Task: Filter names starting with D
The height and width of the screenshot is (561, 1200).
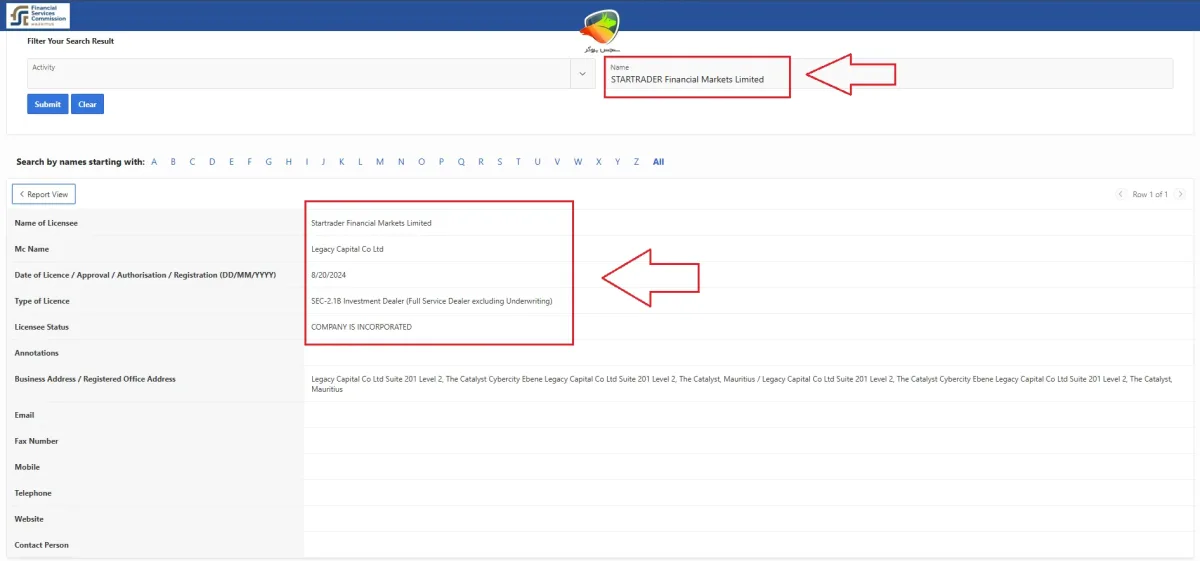Action: [x=212, y=162]
